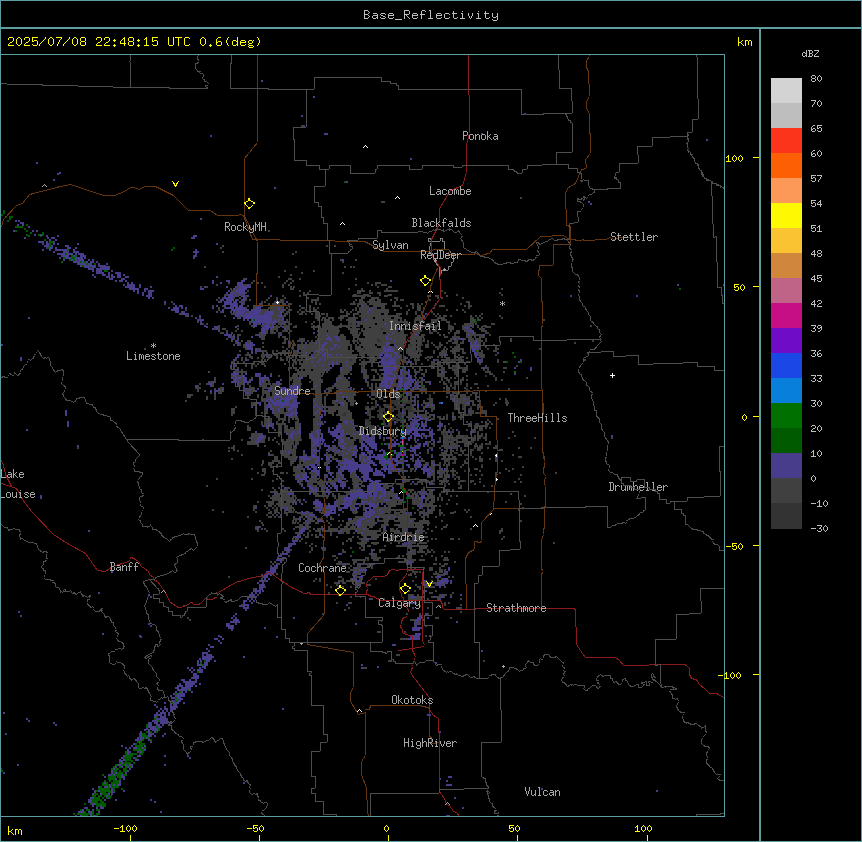Select the yellow 51-54 dBZ legend swatch
This screenshot has height=842, width=862.
pyautogui.click(x=786, y=215)
